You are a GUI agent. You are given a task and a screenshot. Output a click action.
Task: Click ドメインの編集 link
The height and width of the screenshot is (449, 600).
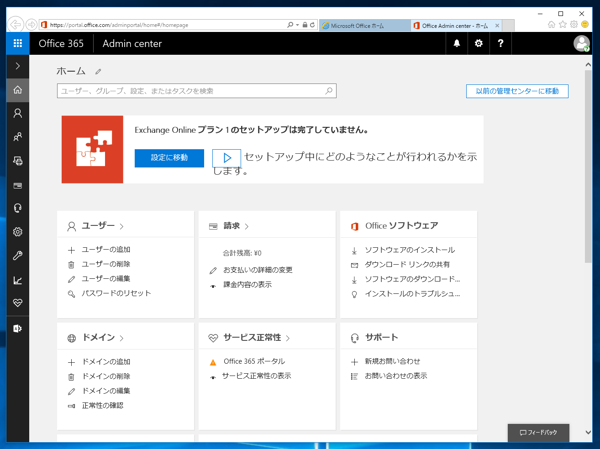click(106, 391)
